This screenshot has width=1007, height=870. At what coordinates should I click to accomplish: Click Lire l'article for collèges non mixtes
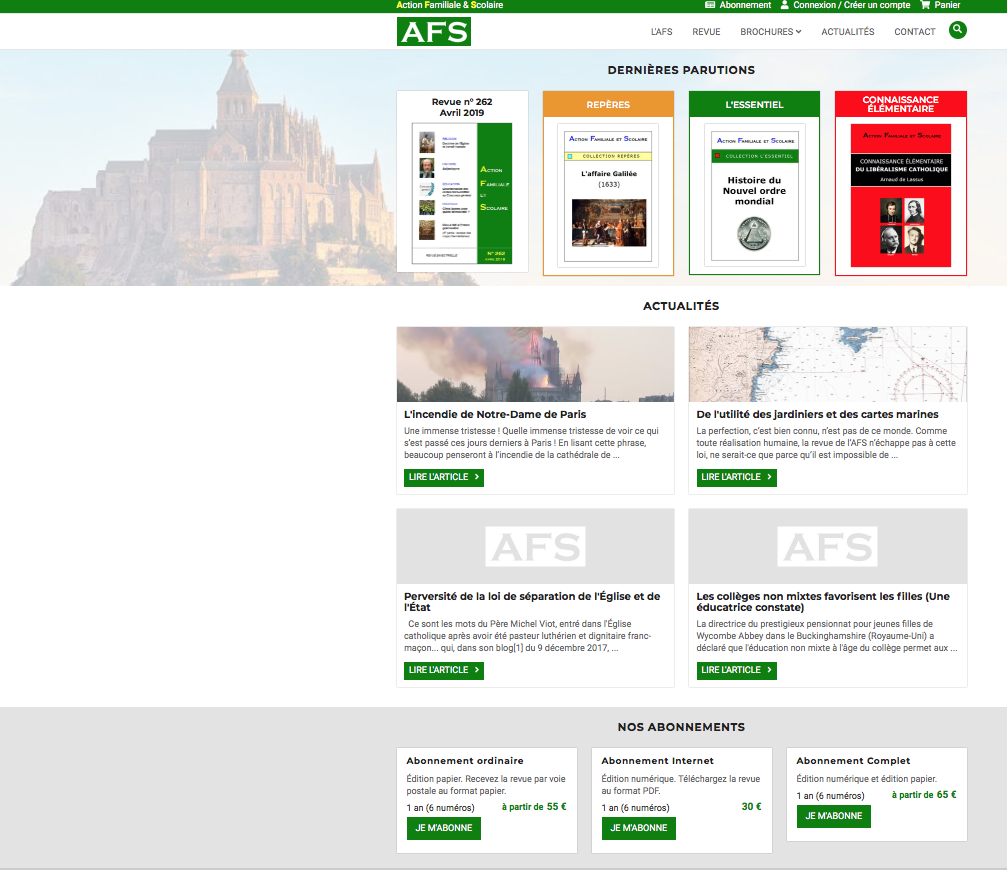click(736, 670)
